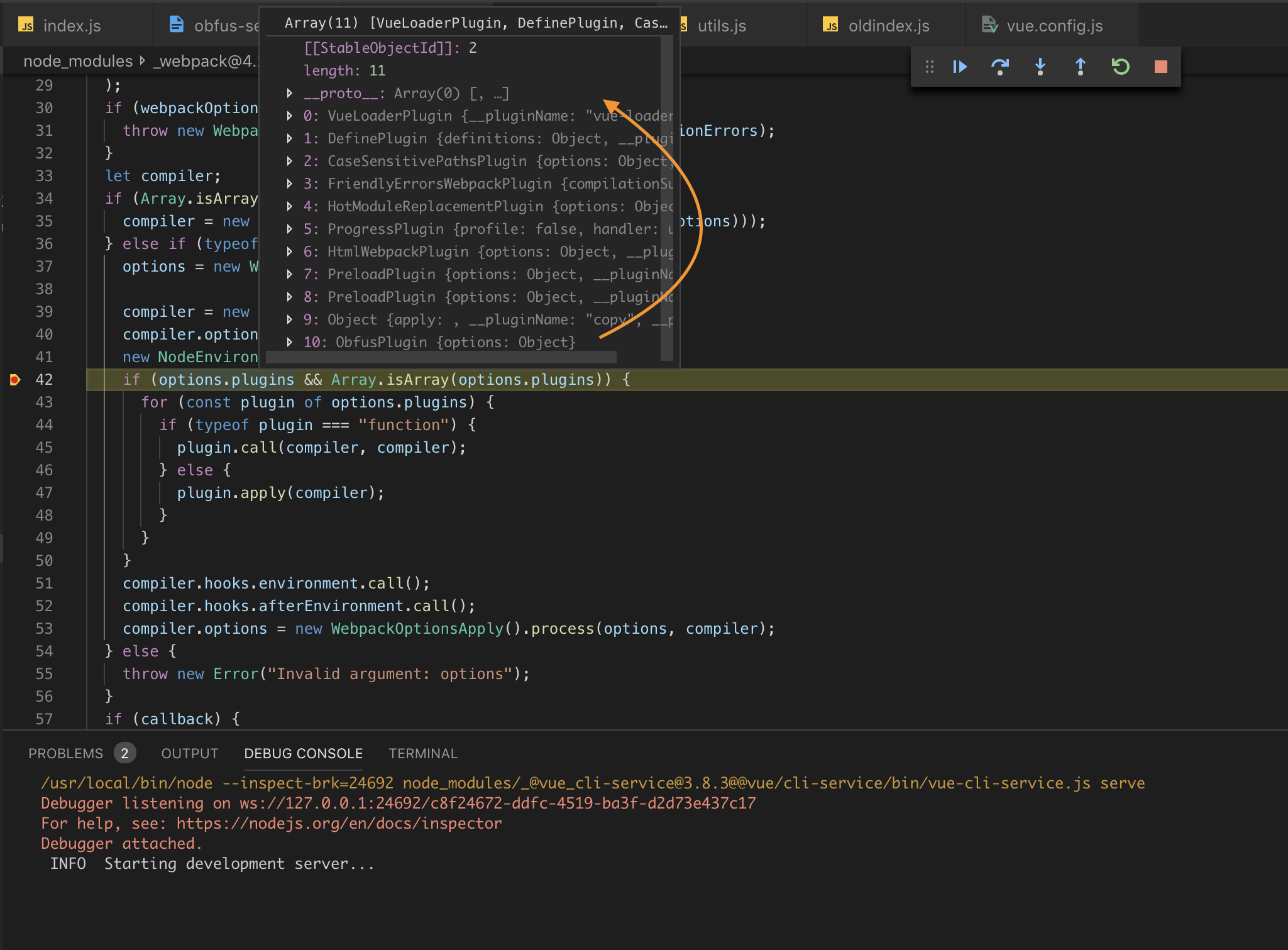This screenshot has width=1288, height=950.
Task: Grab the debug toolbar drag handle dots
Action: point(930,66)
